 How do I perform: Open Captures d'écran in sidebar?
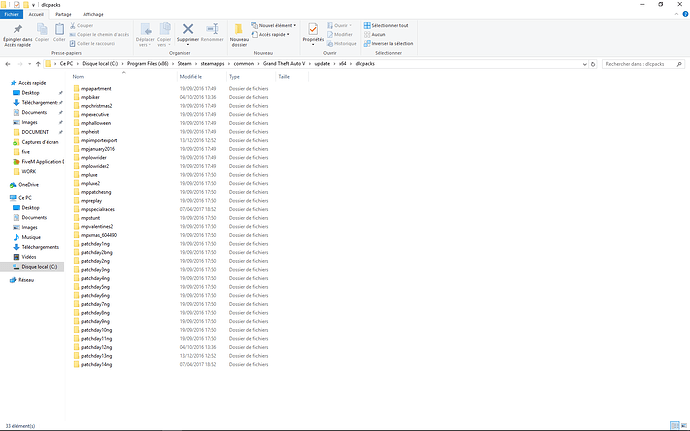point(40,142)
